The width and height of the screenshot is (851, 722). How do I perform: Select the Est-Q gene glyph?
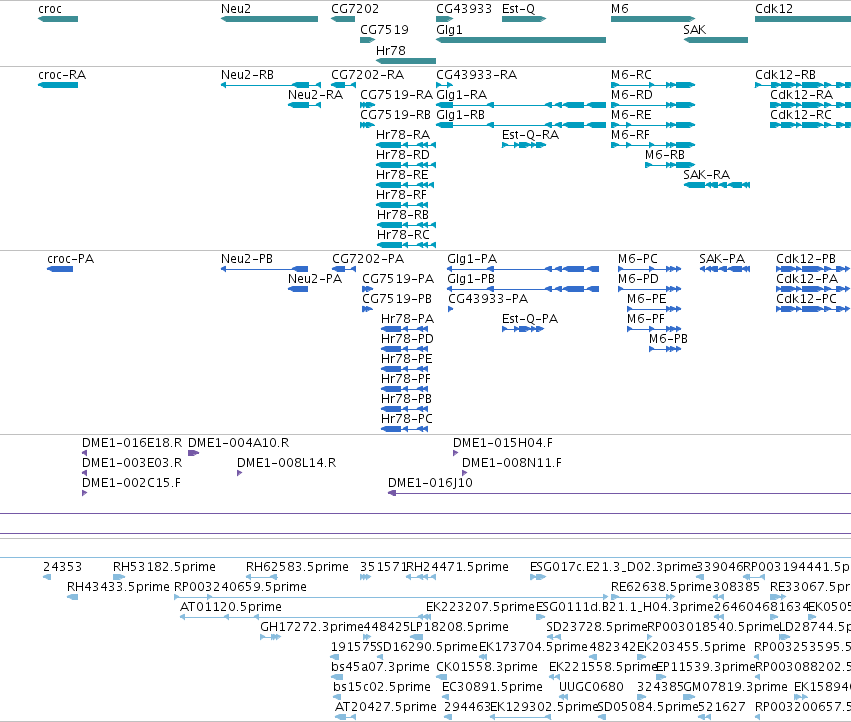524,19
